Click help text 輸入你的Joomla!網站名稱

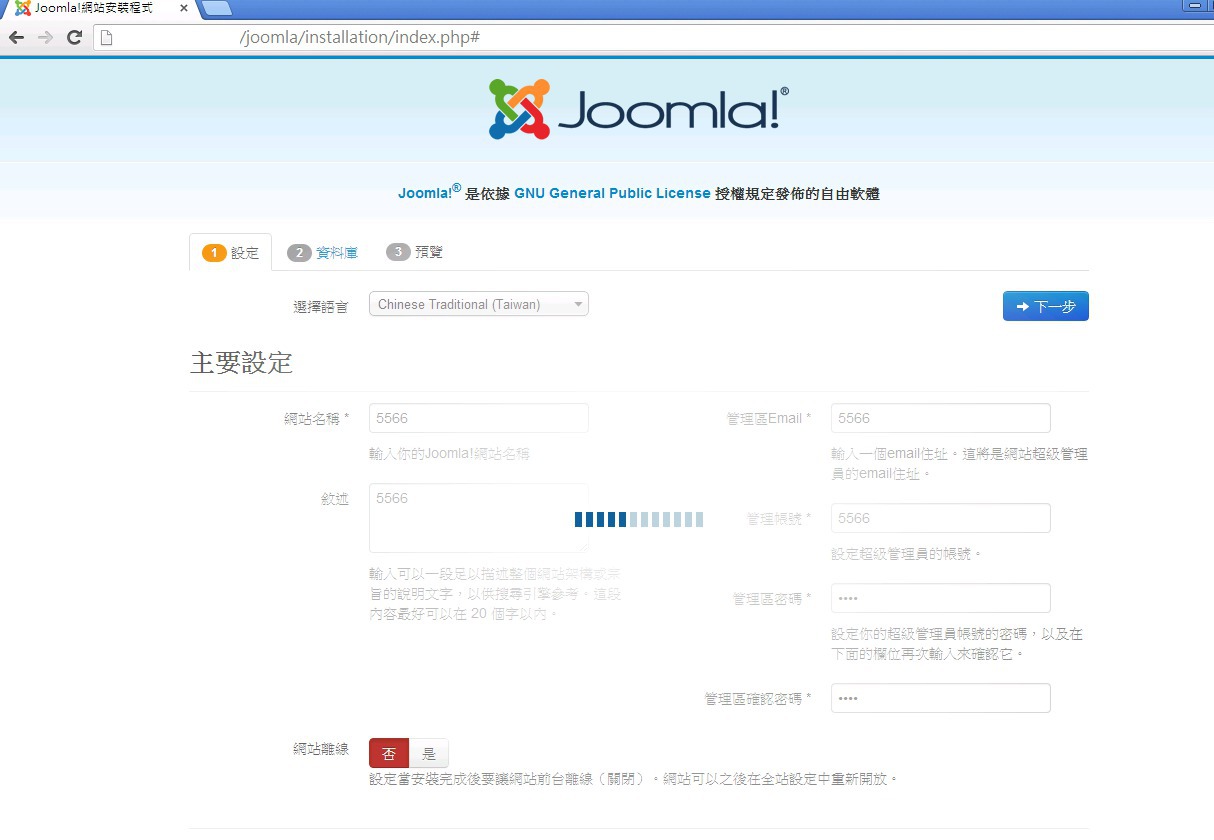click(x=449, y=454)
